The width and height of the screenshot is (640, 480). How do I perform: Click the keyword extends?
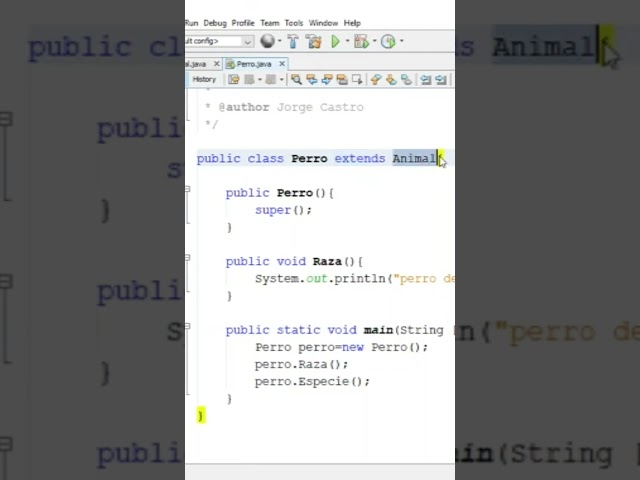tap(360, 158)
